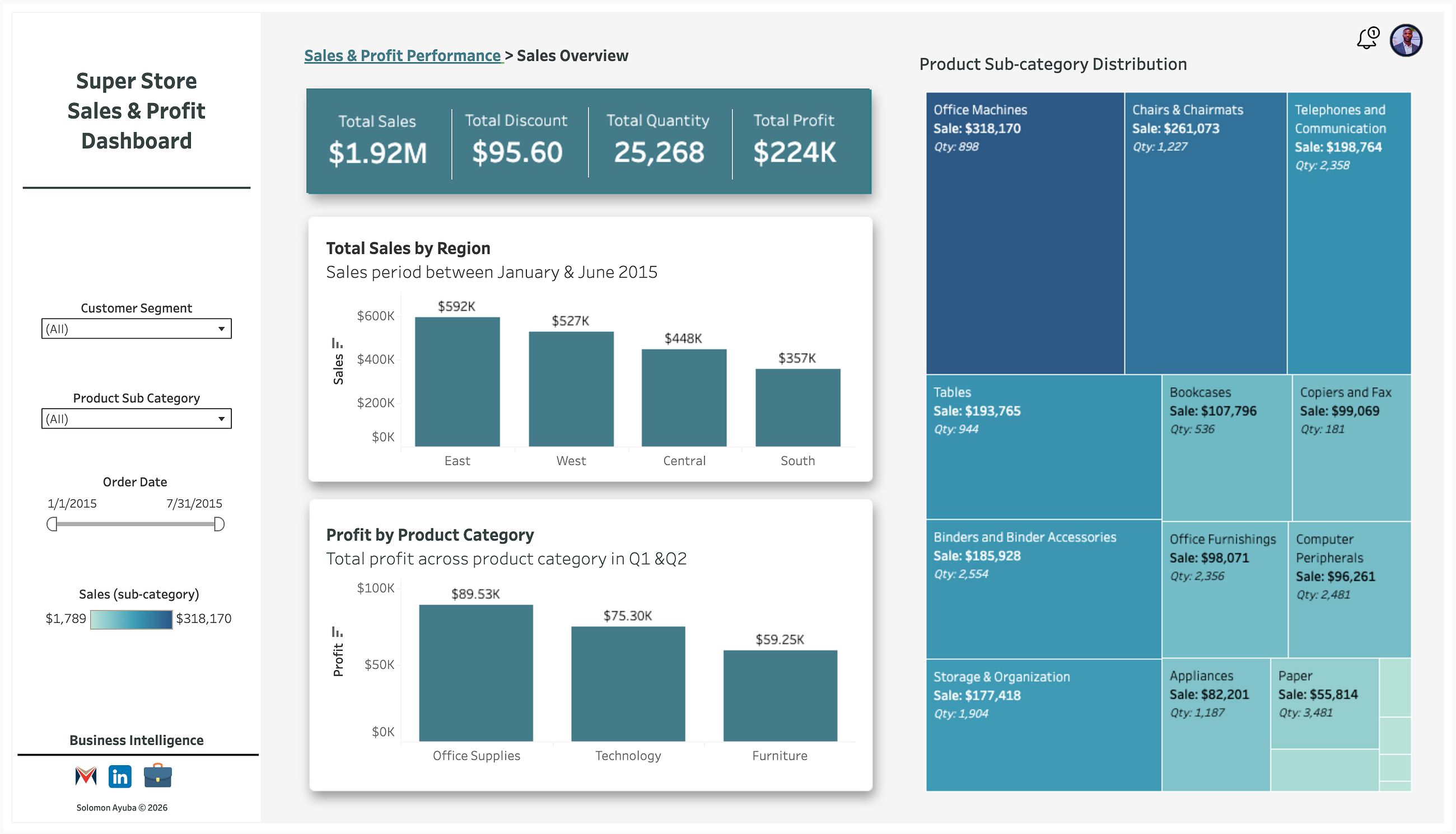Click the Gmail icon
1456x834 pixels.
point(86,776)
